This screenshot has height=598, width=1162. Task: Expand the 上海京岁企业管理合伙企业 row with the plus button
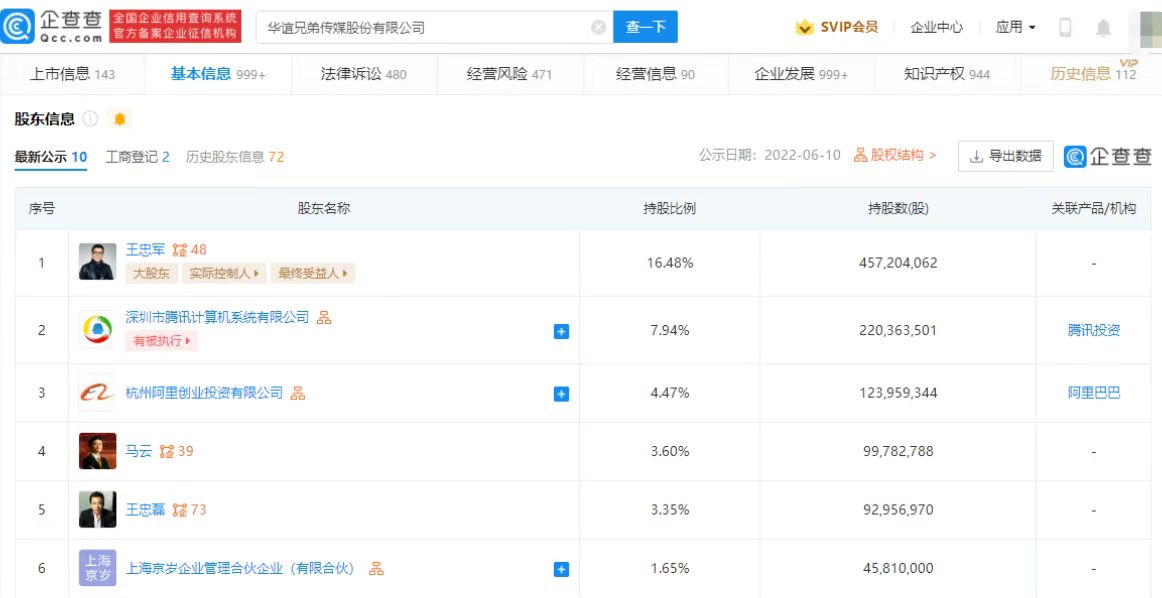pos(562,569)
